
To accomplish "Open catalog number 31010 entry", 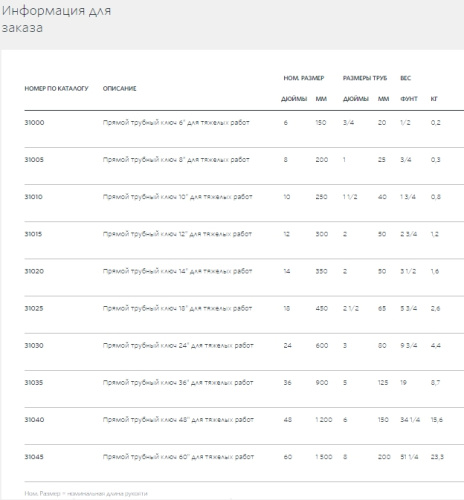I will [x=33, y=197].
